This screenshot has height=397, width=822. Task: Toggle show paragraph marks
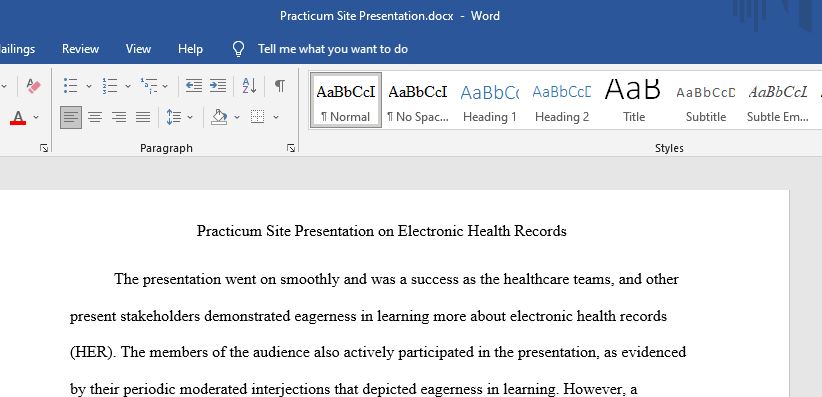tap(280, 85)
